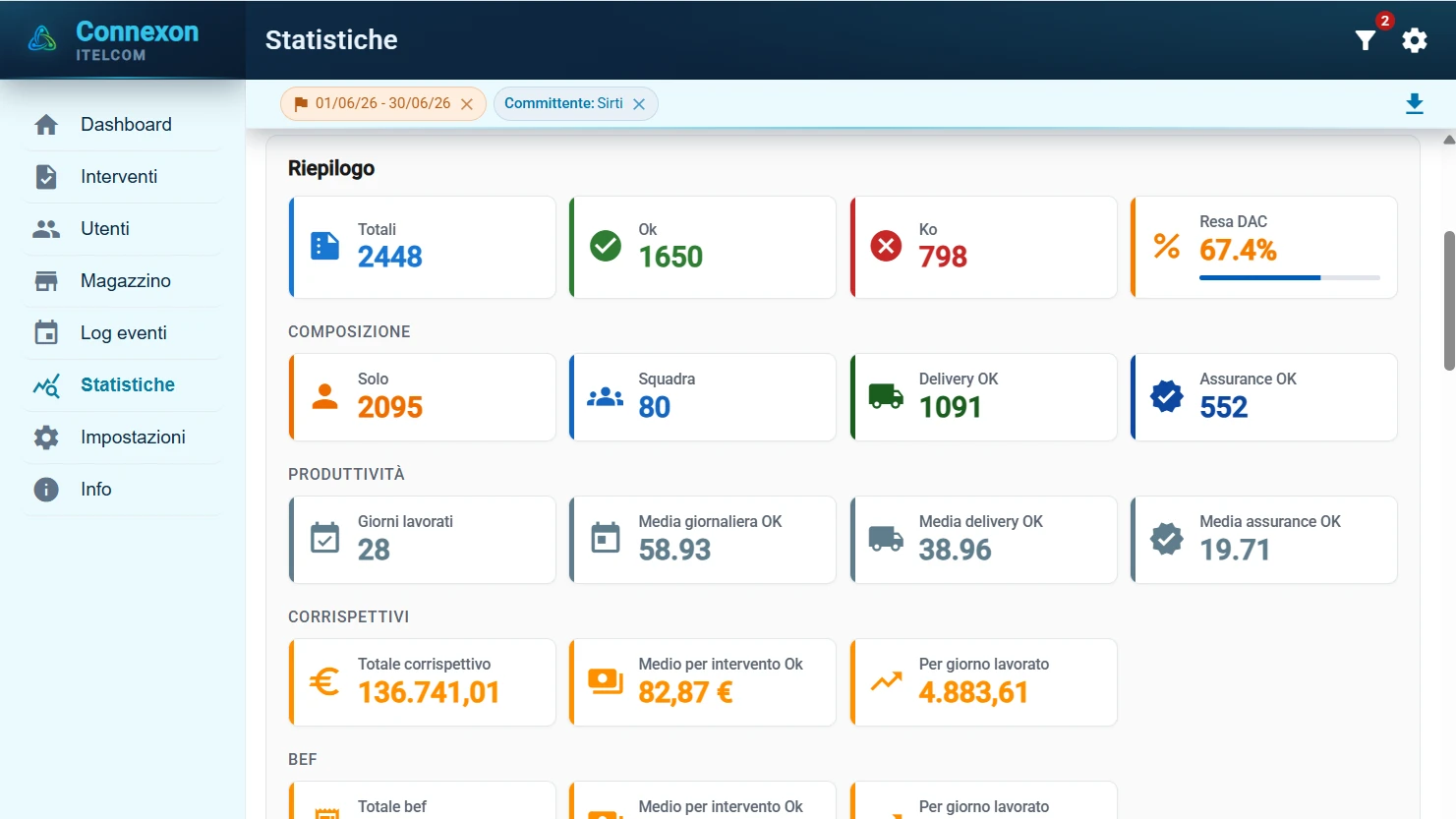Click the Media giornaliera OK value 58.93

point(674,550)
